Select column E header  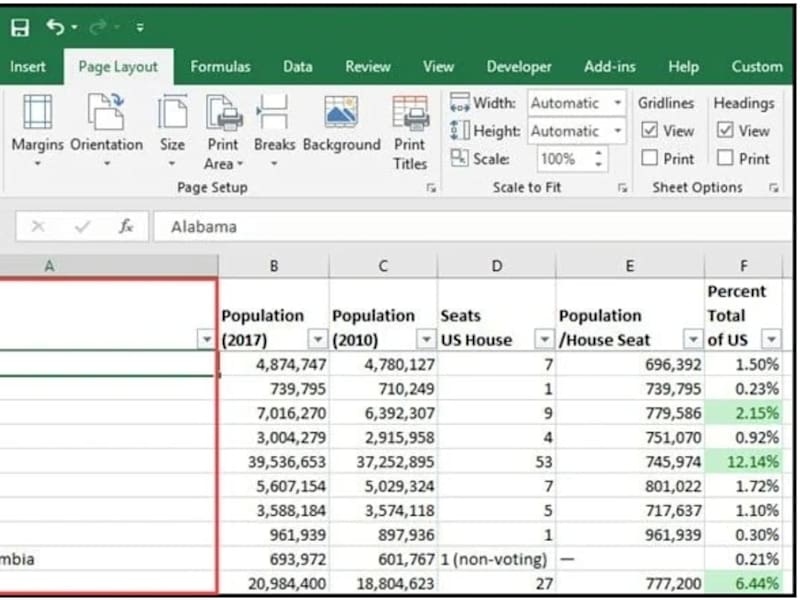click(630, 266)
